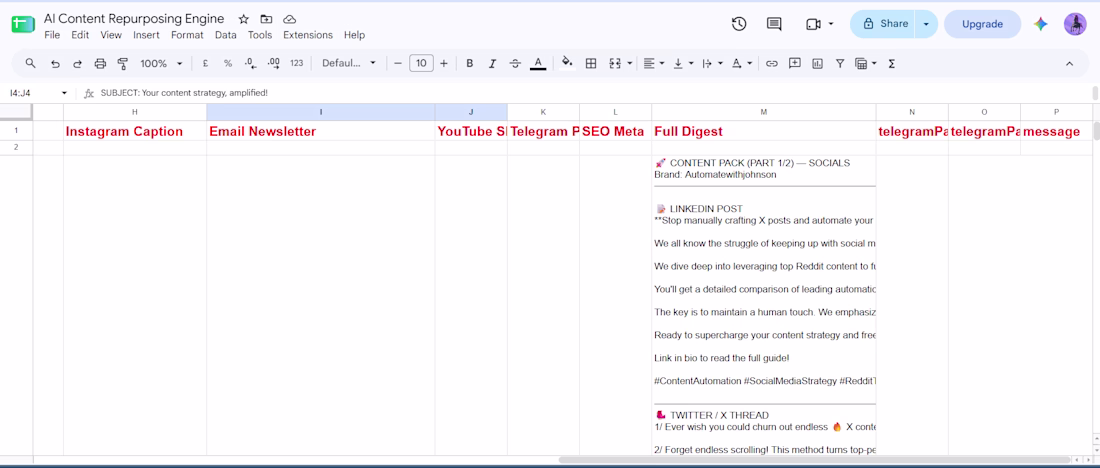This screenshot has height=468, width=1100.
Task: Toggle italic formatting
Action: tap(492, 63)
